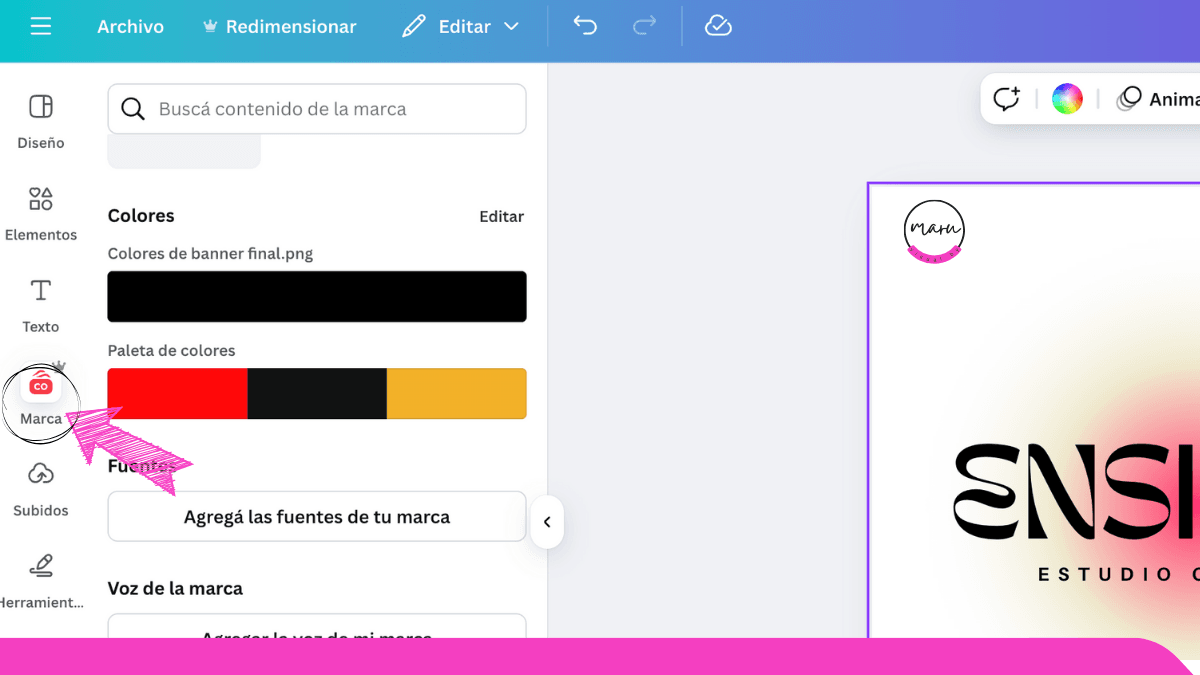Expand the Editar dropdown
The height and width of the screenshot is (675, 1200).
(x=461, y=27)
